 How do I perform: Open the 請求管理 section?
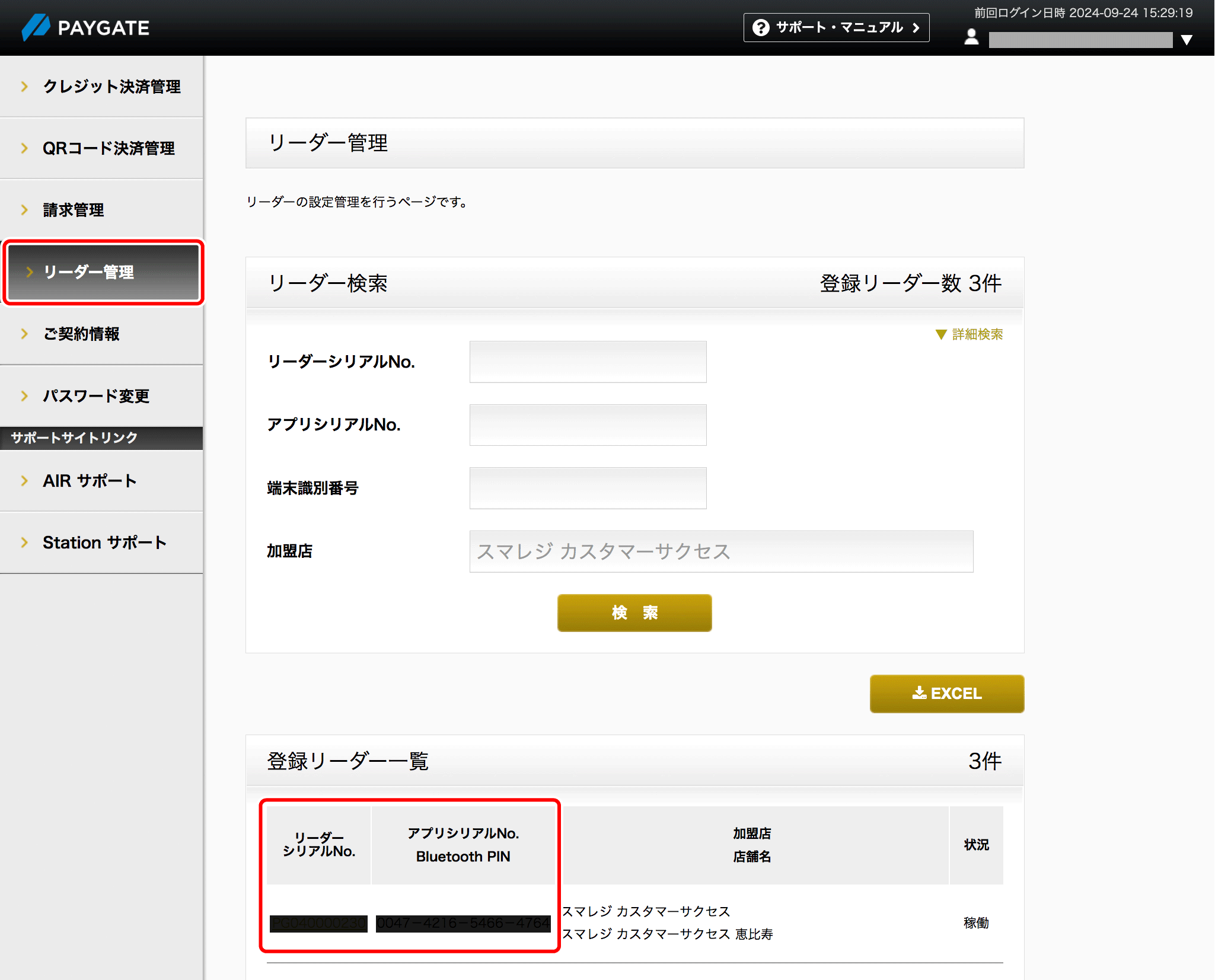pos(72,209)
